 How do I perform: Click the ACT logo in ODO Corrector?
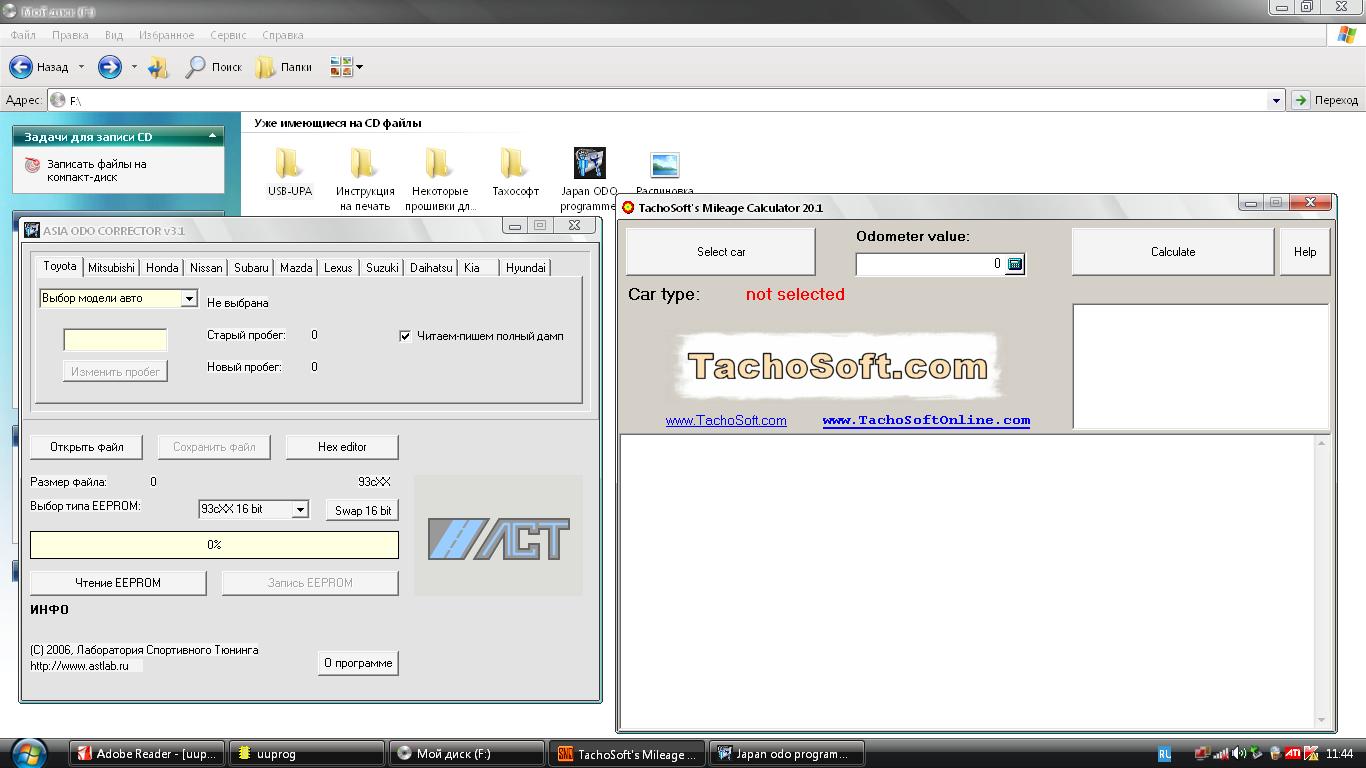[x=498, y=538]
